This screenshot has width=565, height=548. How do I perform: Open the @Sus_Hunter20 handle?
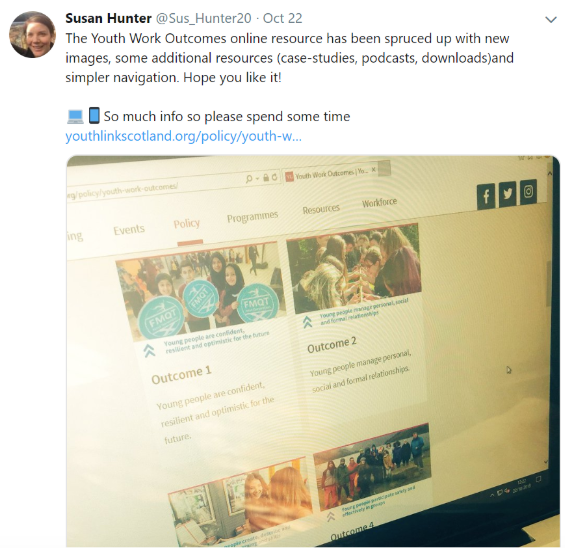pos(203,18)
